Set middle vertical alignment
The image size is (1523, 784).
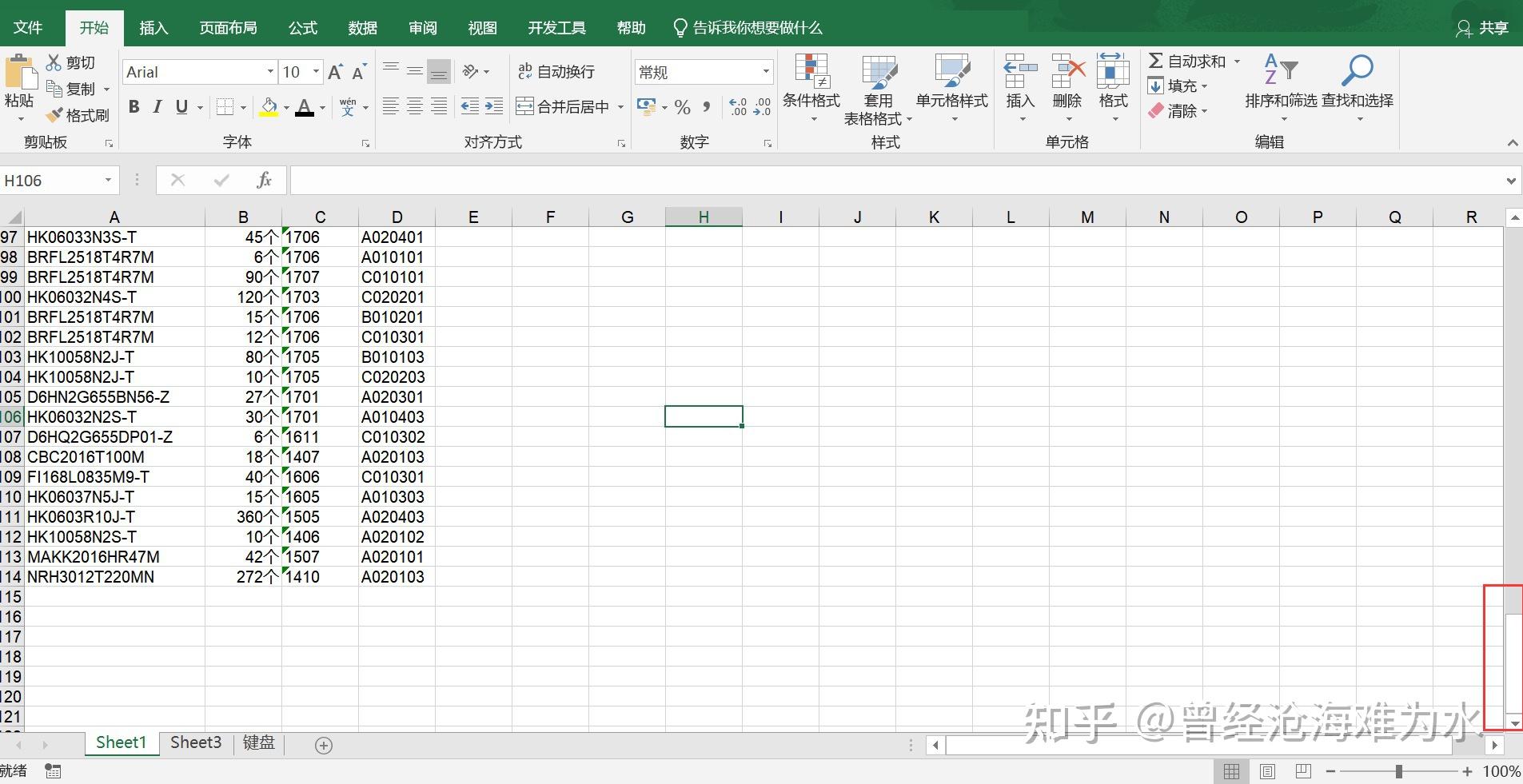click(415, 70)
